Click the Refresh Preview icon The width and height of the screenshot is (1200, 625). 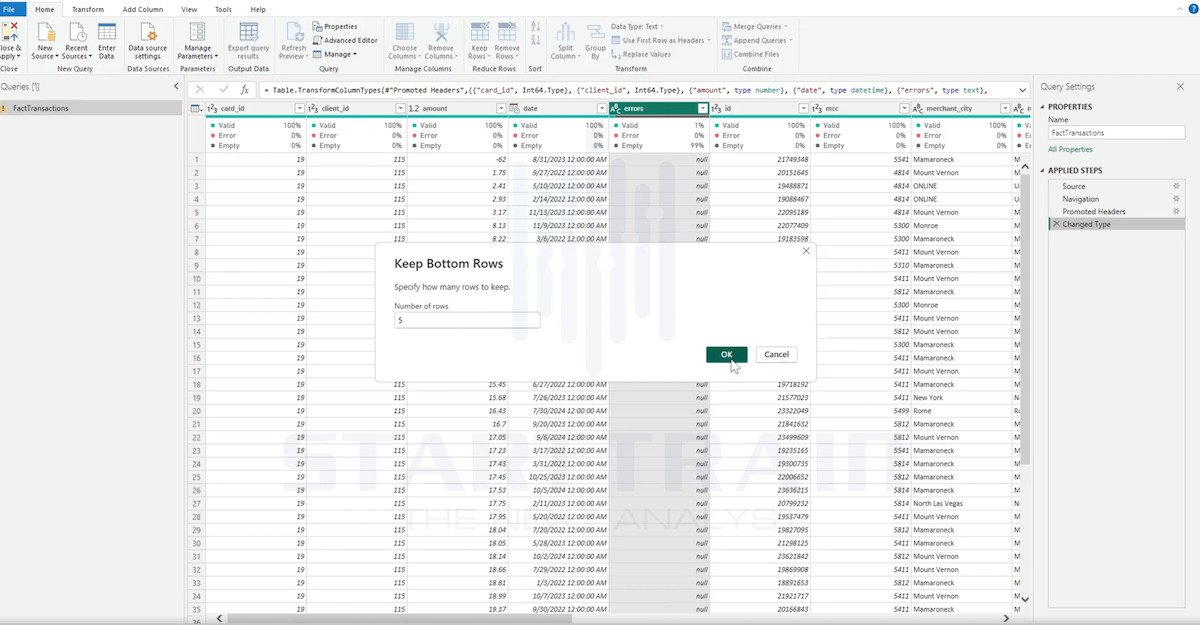pyautogui.click(x=294, y=32)
